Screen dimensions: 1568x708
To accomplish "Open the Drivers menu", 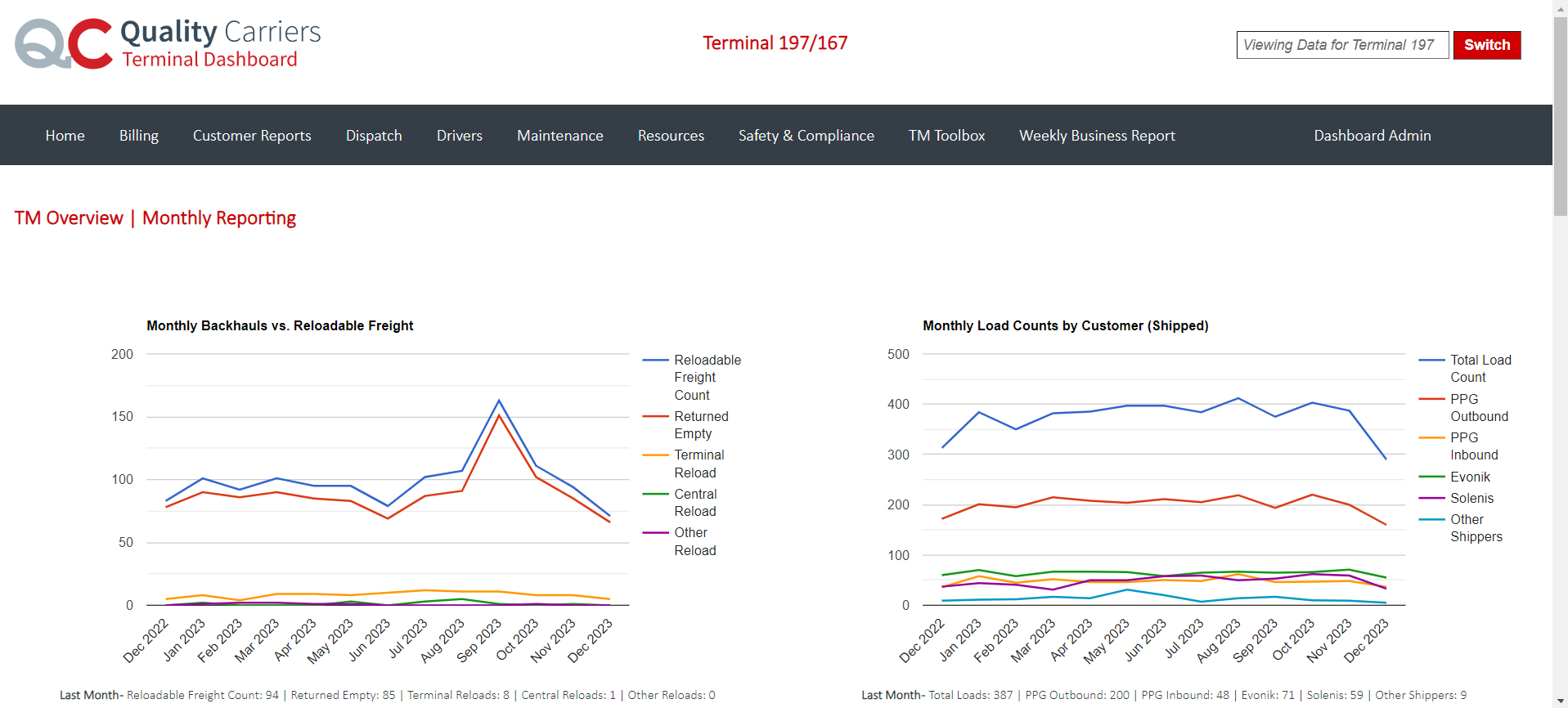I will pos(460,136).
